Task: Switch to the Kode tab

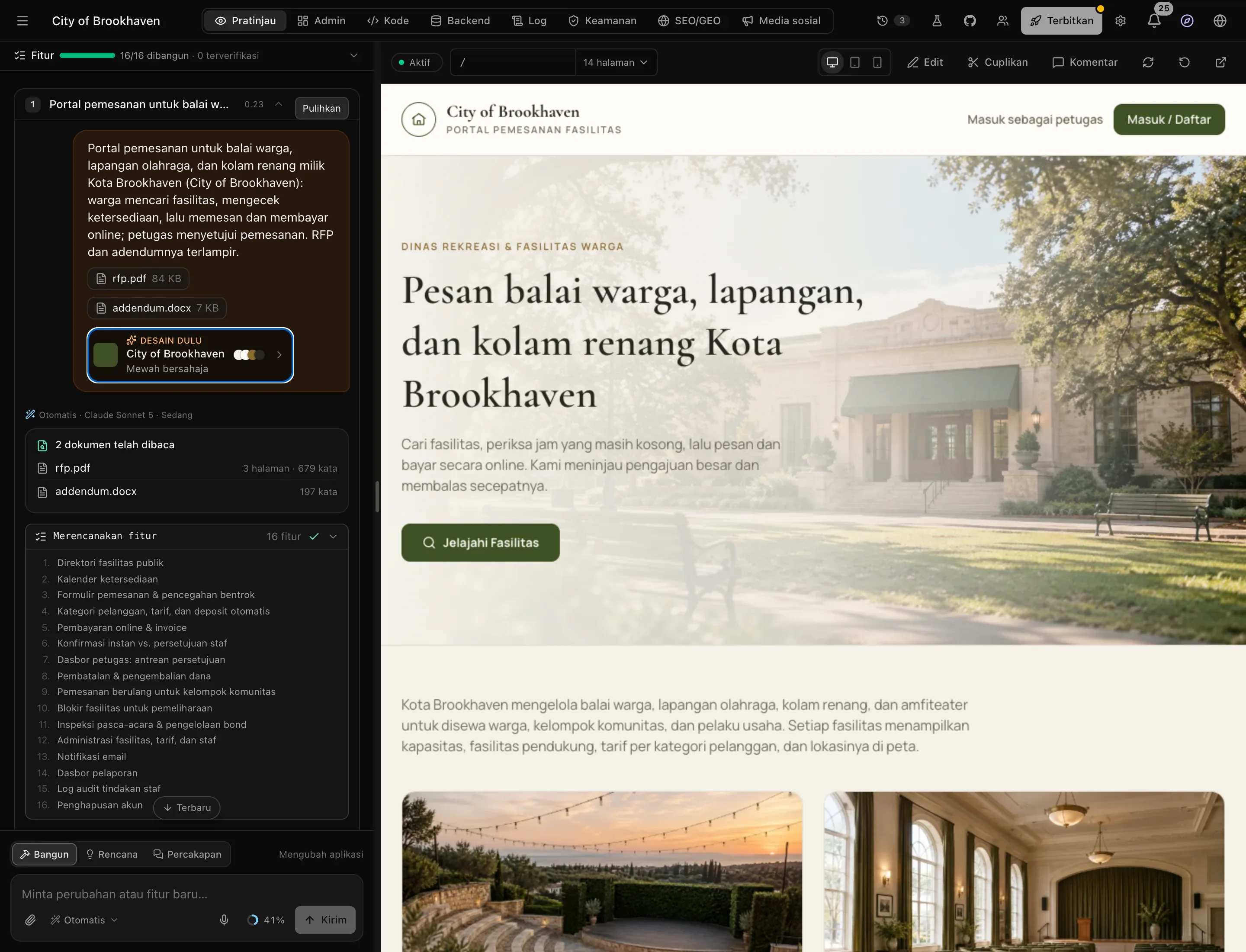Action: [388, 21]
